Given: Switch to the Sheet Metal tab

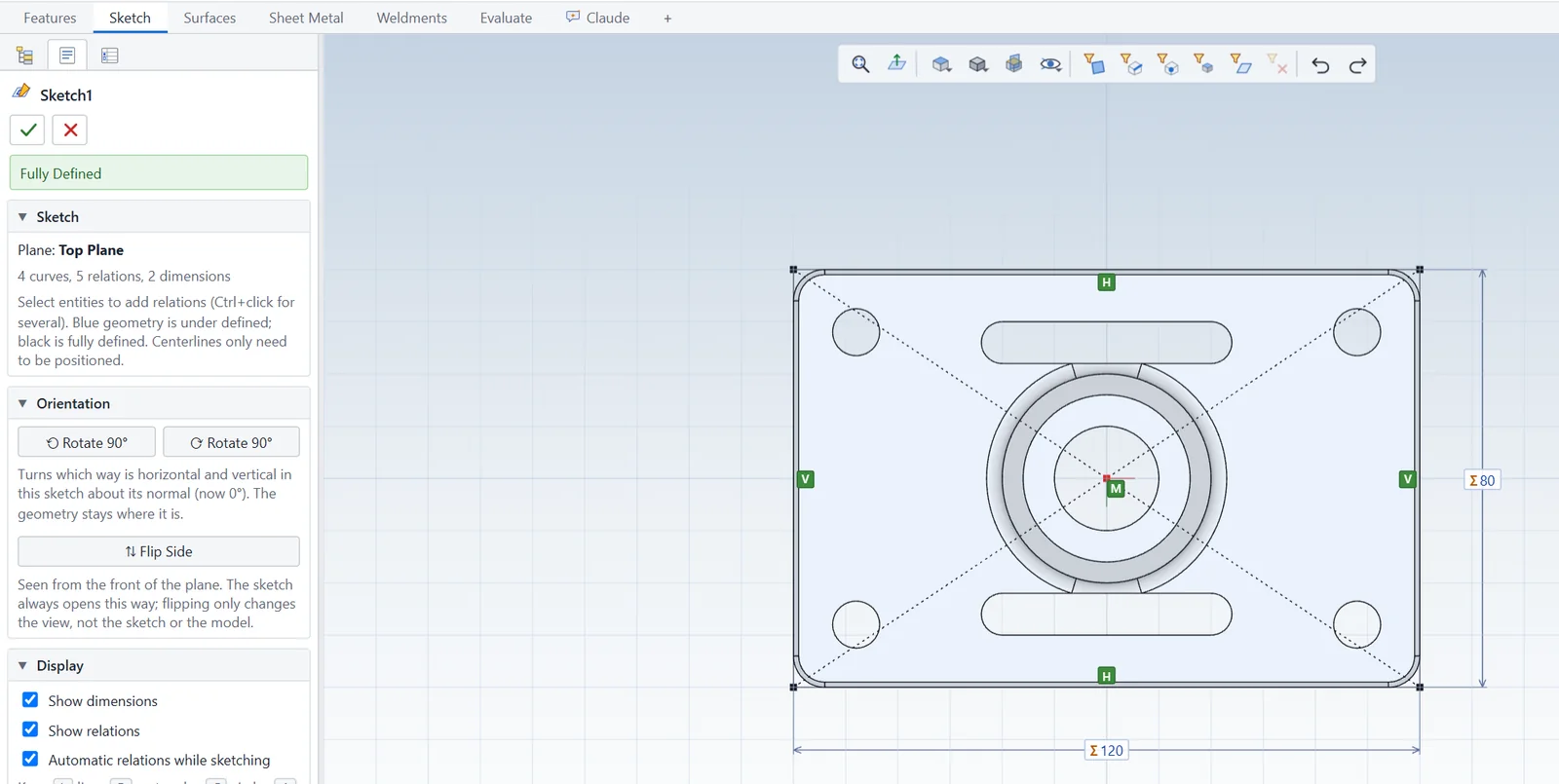Looking at the screenshot, I should click(306, 18).
